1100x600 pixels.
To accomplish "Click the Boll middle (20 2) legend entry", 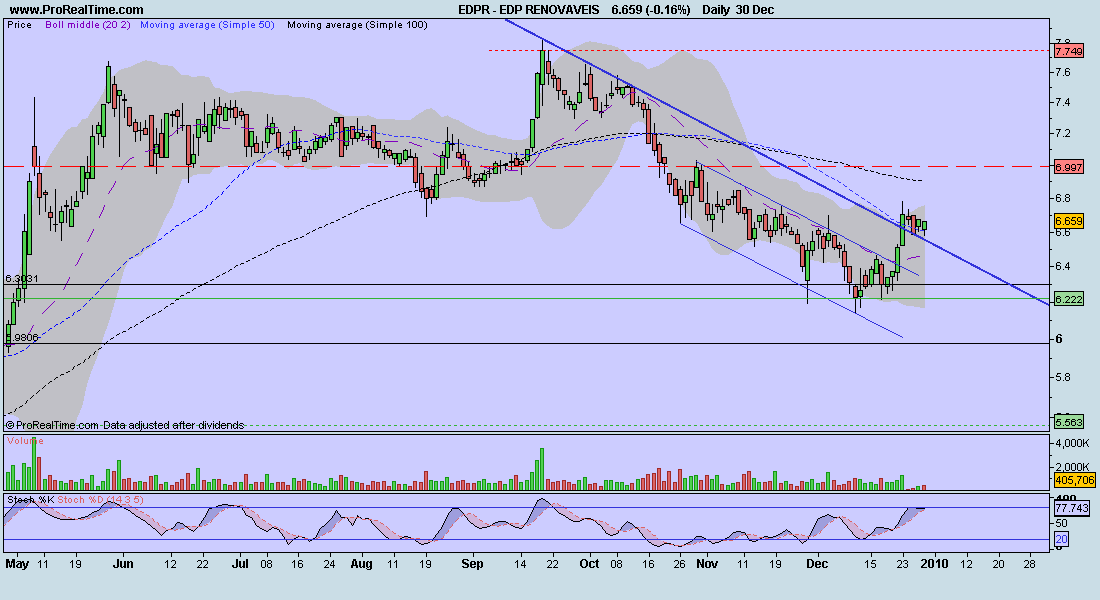I will point(88,25).
